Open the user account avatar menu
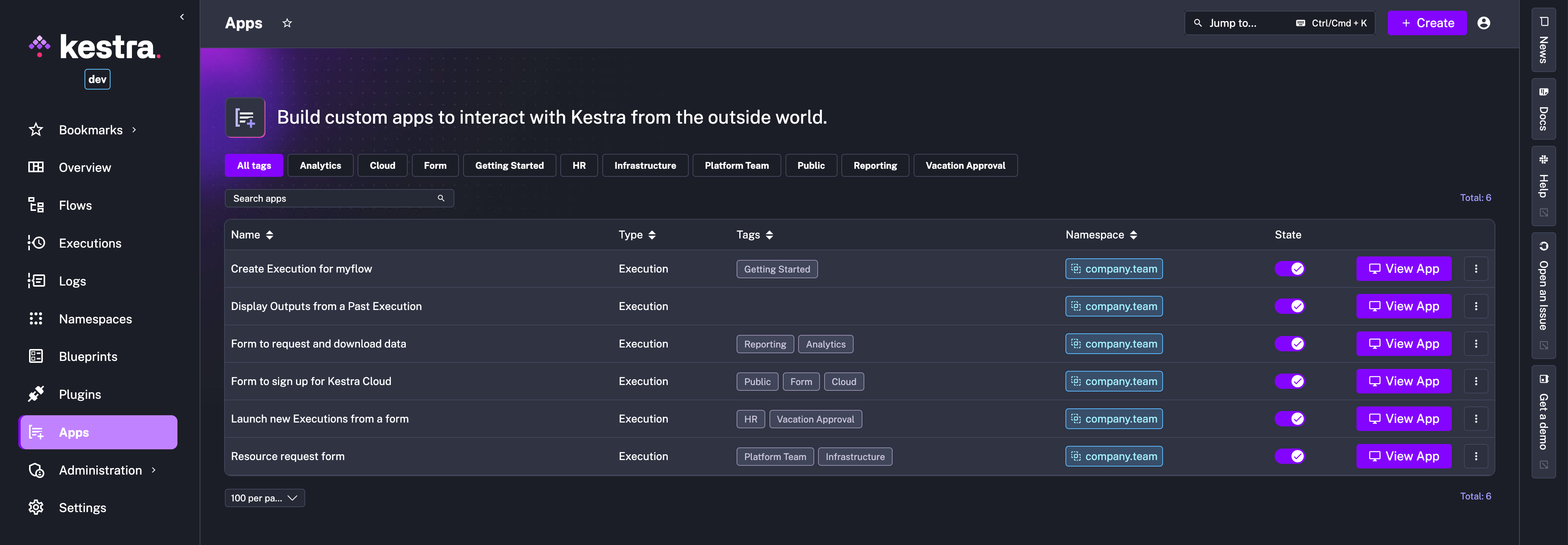1568x545 pixels. pos(1484,23)
